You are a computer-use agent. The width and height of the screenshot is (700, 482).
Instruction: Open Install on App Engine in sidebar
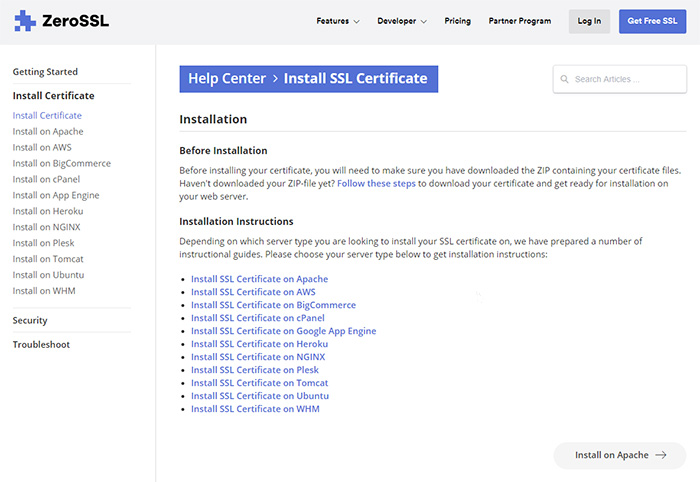56,195
